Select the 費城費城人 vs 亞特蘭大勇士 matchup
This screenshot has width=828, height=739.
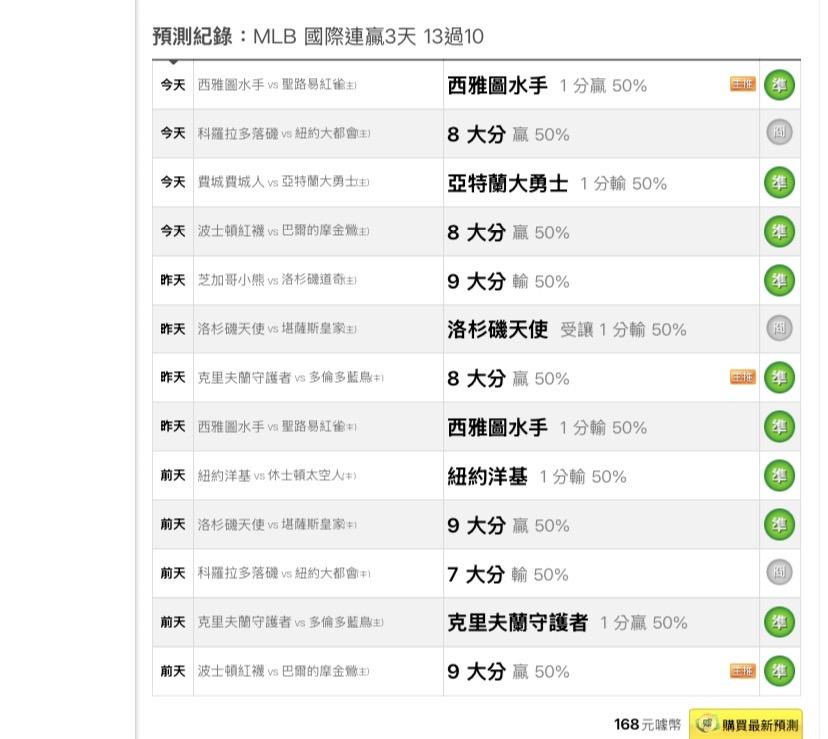[x=283, y=182]
